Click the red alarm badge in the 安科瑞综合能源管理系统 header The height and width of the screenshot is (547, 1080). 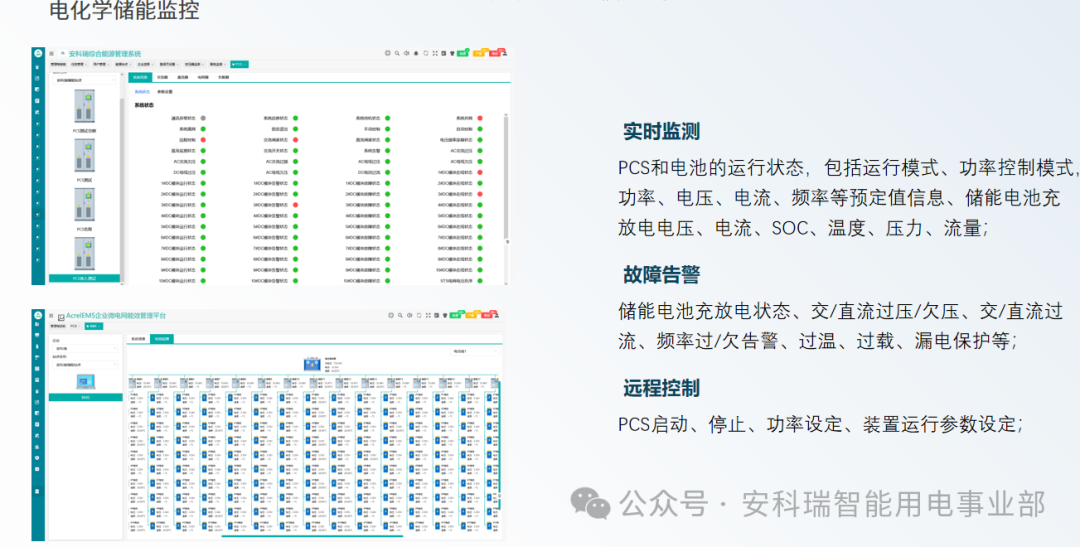(x=495, y=53)
